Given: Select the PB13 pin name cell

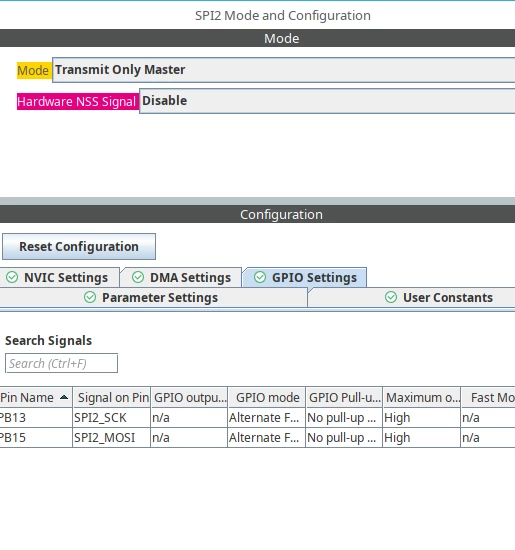Looking at the screenshot, I should click(36, 418).
